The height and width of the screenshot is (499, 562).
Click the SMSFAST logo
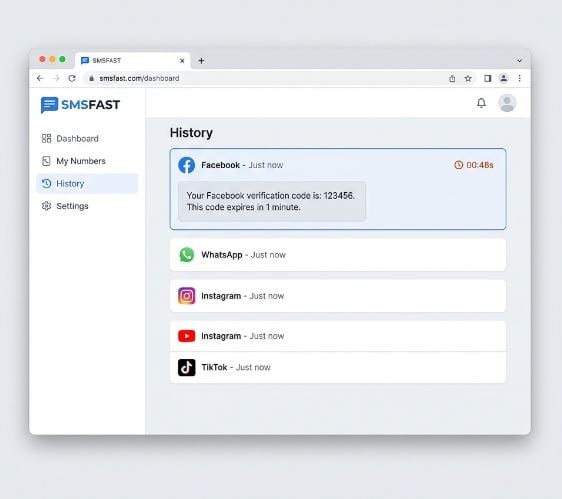pyautogui.click(x=80, y=105)
